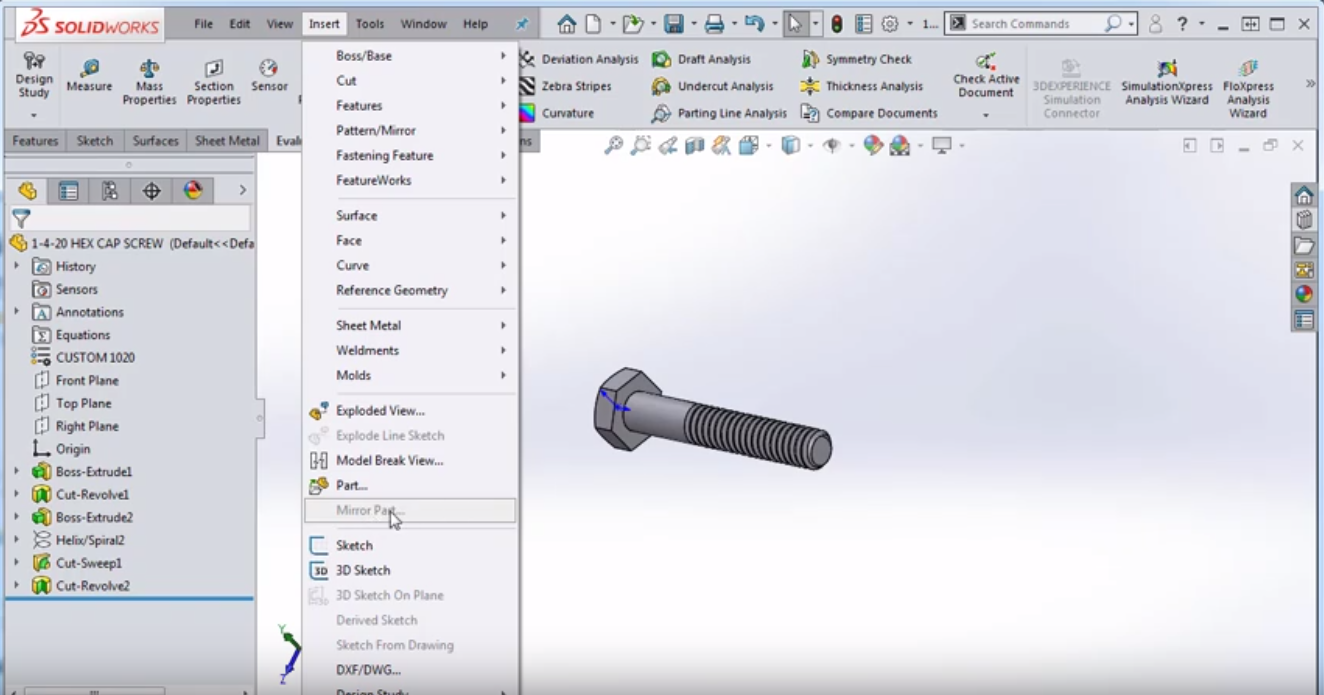Screen dimensions: 1324x695
Task: Choose DXF/DWG... menu item
Action: (410, 670)
